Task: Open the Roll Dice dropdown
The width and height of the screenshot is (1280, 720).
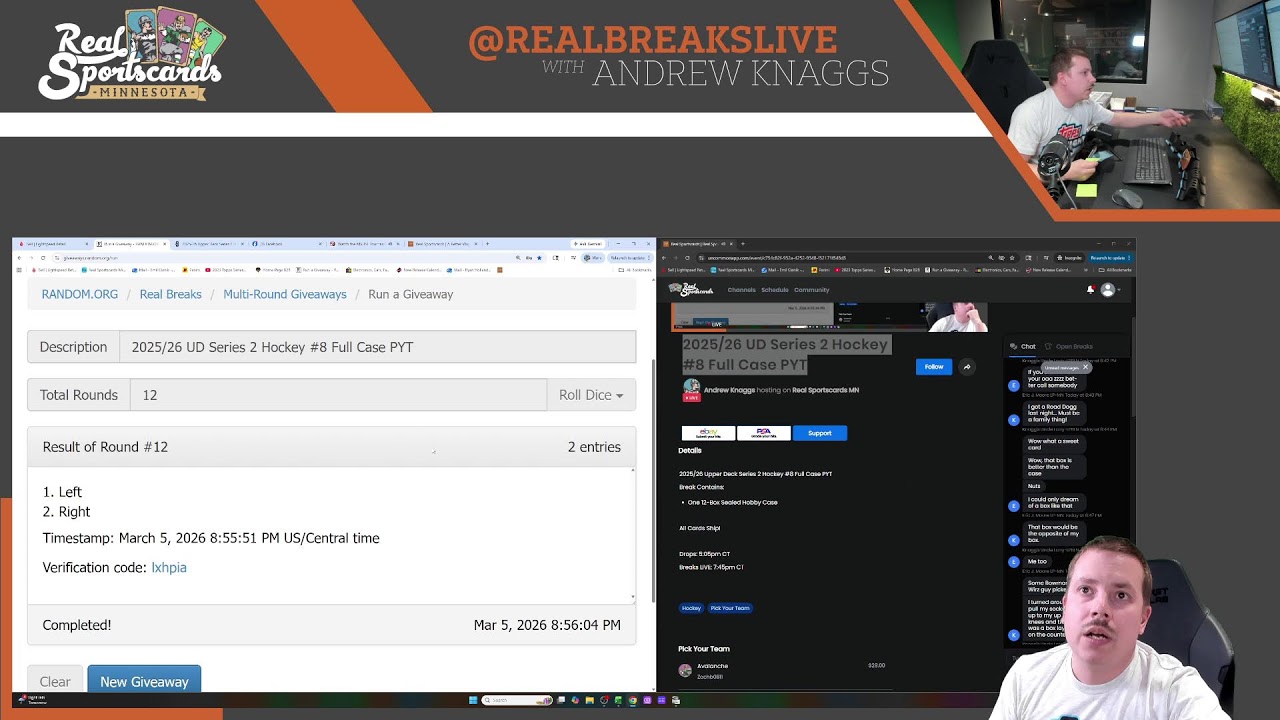Action: coord(591,395)
